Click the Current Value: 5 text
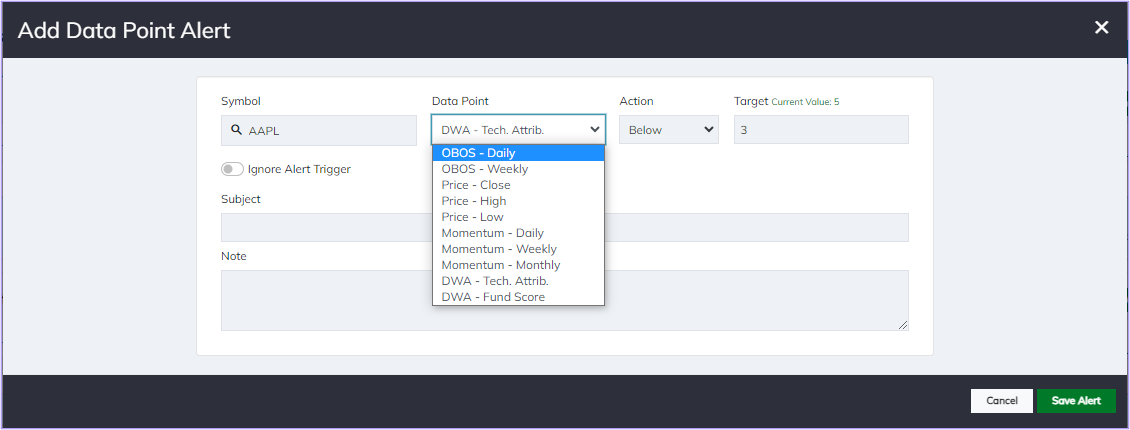The width and height of the screenshot is (1130, 430). pos(805,102)
